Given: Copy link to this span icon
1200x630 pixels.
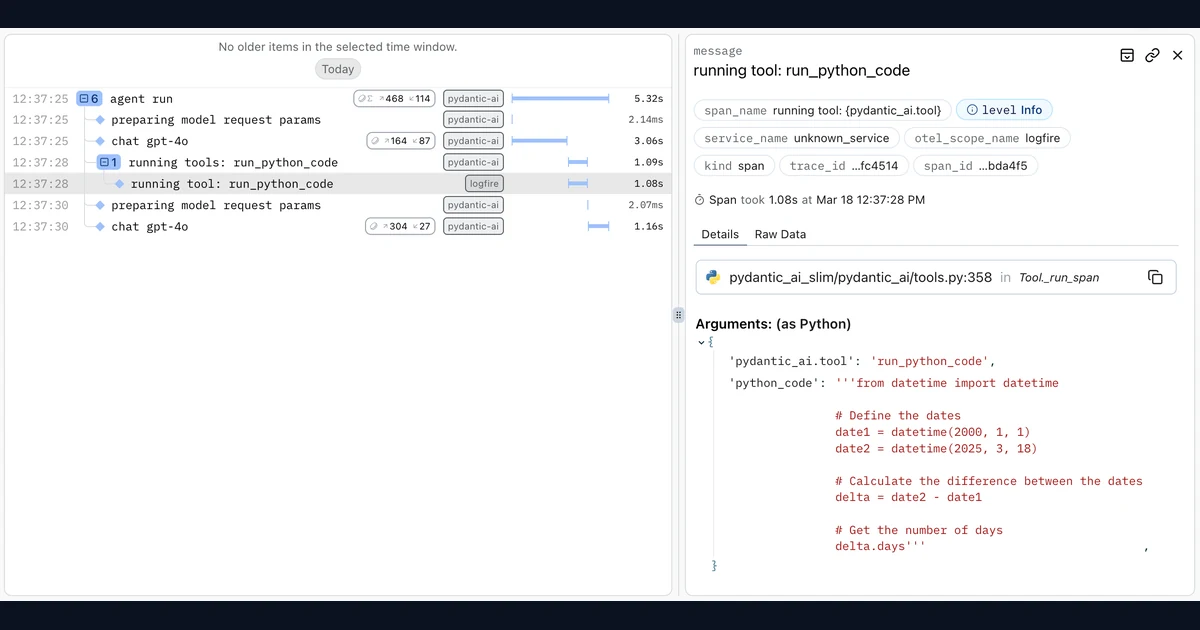Looking at the screenshot, I should pos(1152,55).
